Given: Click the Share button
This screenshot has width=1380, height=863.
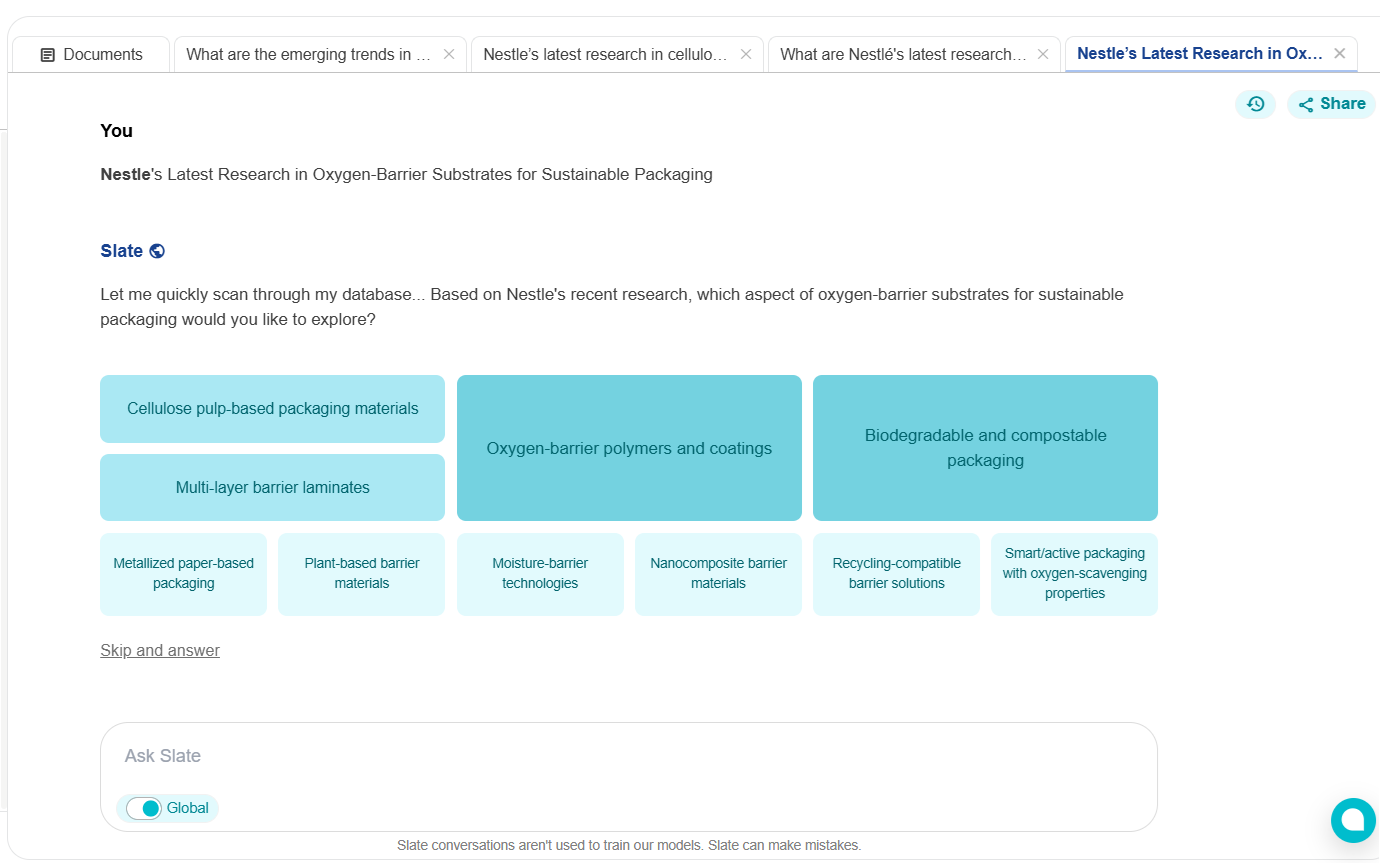Looking at the screenshot, I should coord(1331,104).
